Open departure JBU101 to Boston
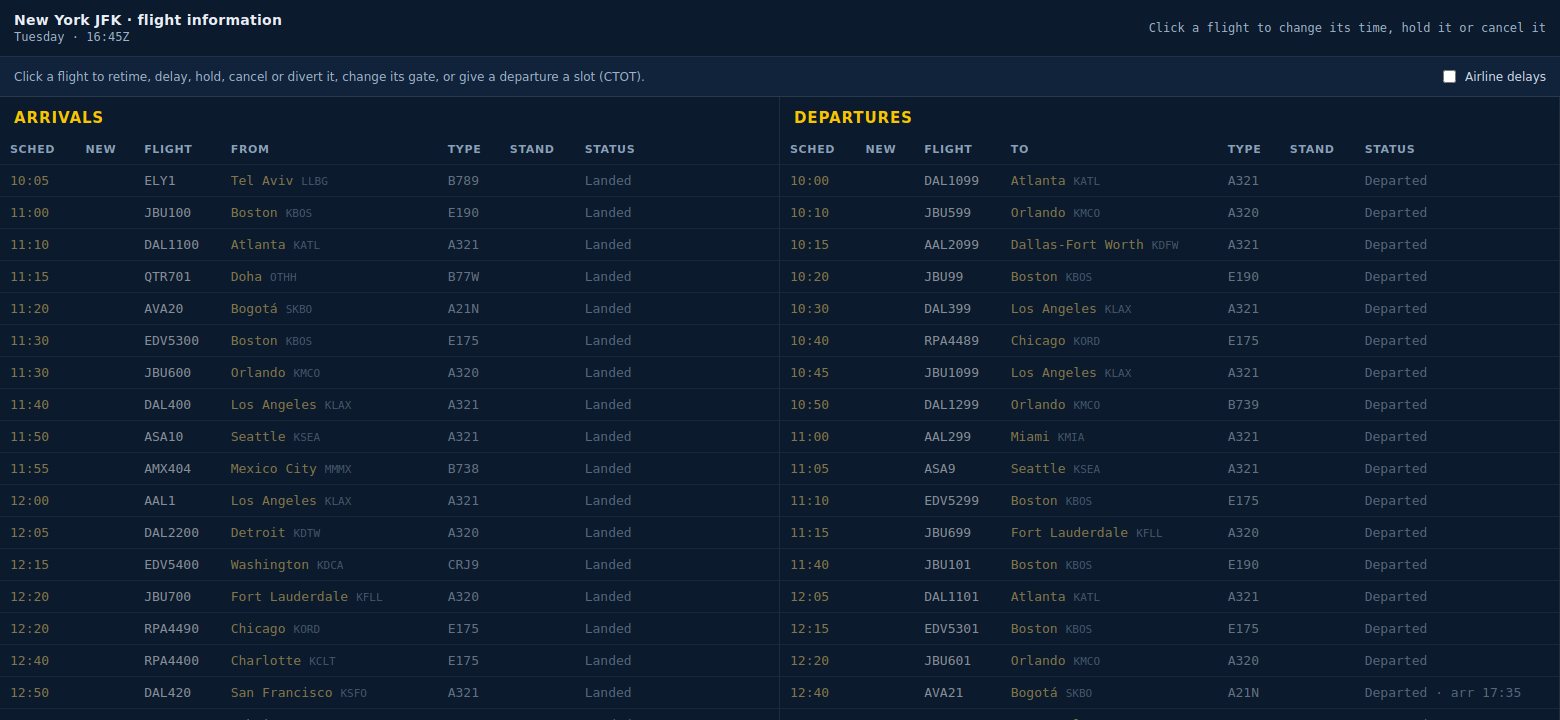The image size is (1560, 720). (1170, 565)
